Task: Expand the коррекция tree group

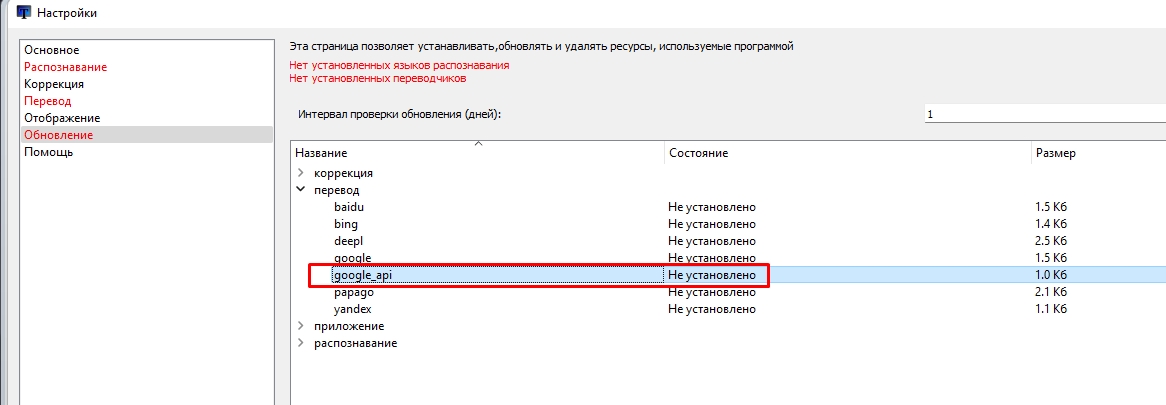Action: [300, 172]
